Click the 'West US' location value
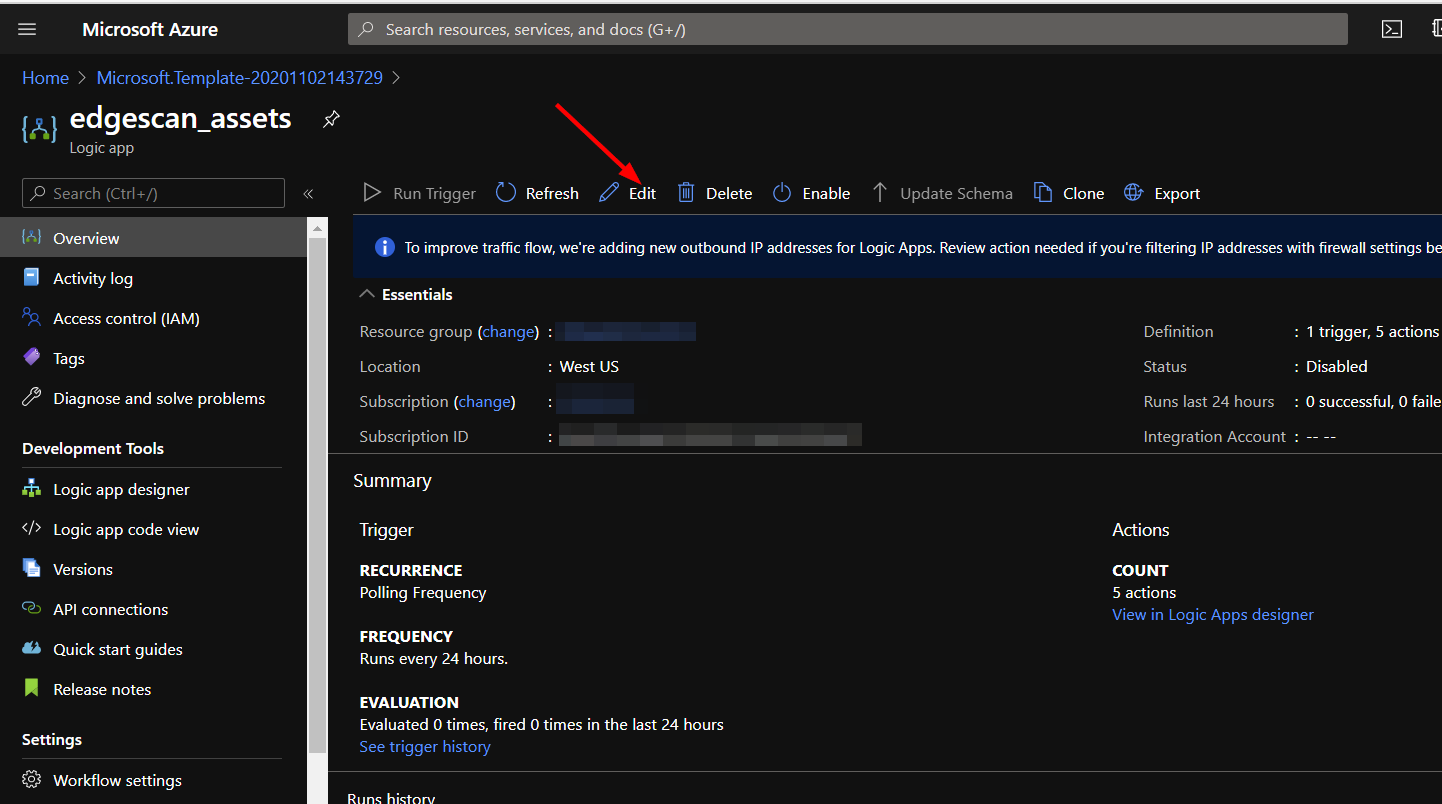 pos(589,366)
